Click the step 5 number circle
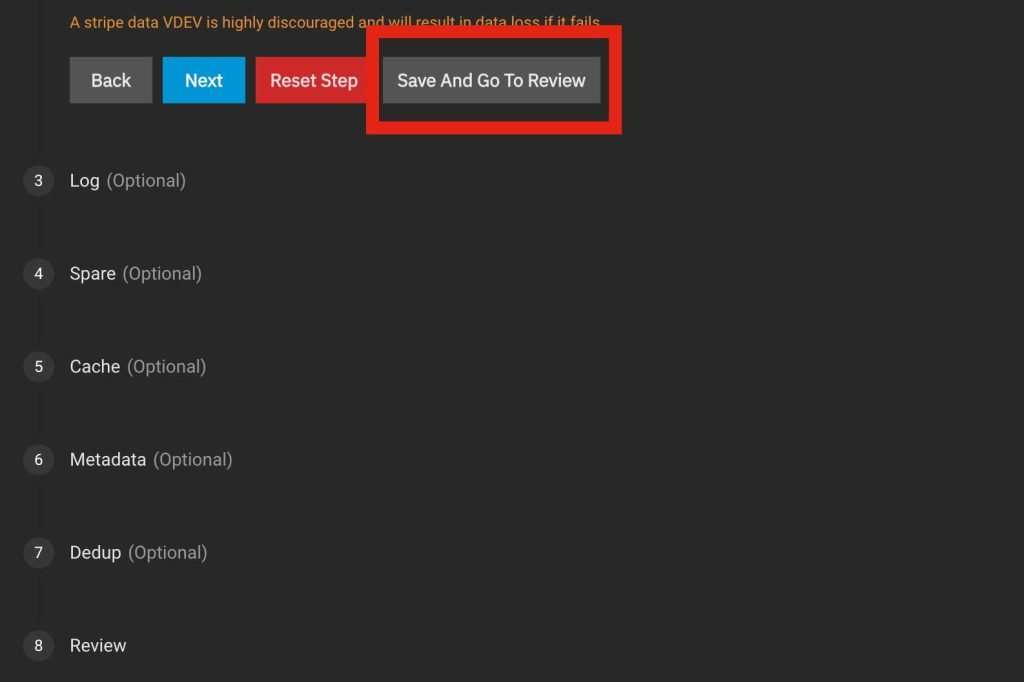 pyautogui.click(x=39, y=367)
